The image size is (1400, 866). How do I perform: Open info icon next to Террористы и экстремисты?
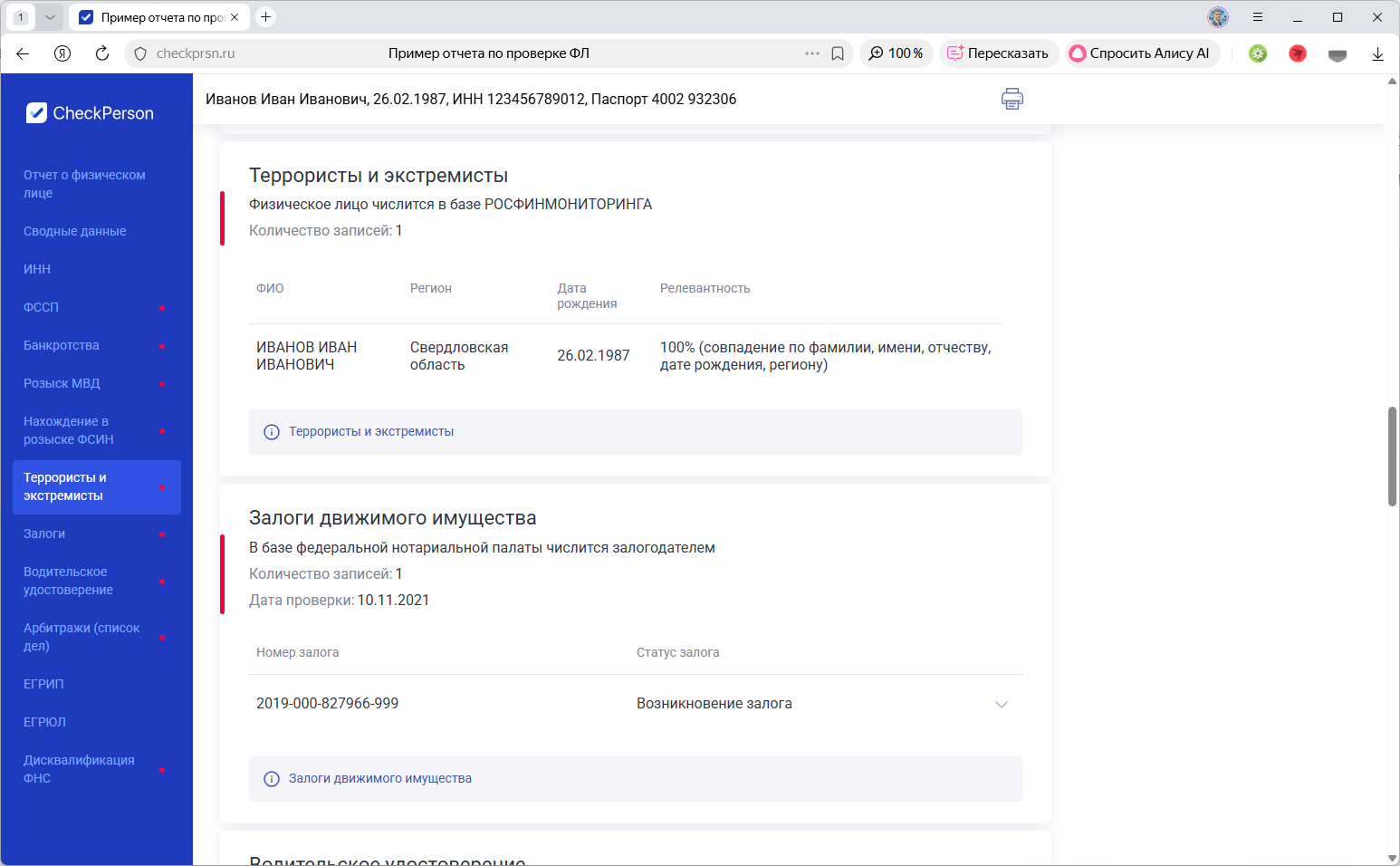(x=272, y=432)
